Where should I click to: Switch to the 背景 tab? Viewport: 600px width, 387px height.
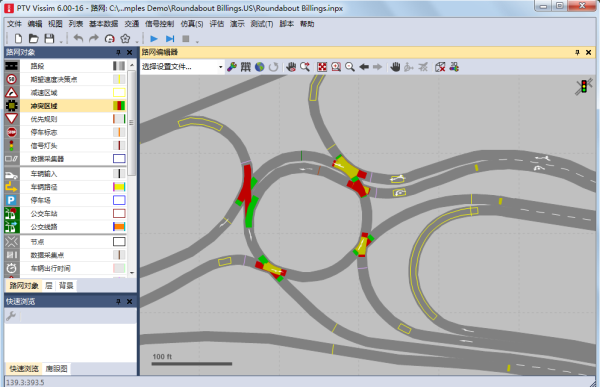(x=66, y=286)
